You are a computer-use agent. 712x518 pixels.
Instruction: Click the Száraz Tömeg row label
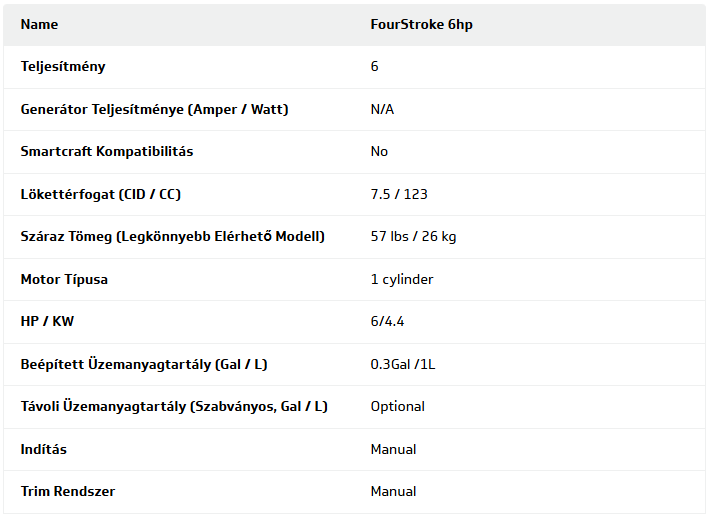172,237
